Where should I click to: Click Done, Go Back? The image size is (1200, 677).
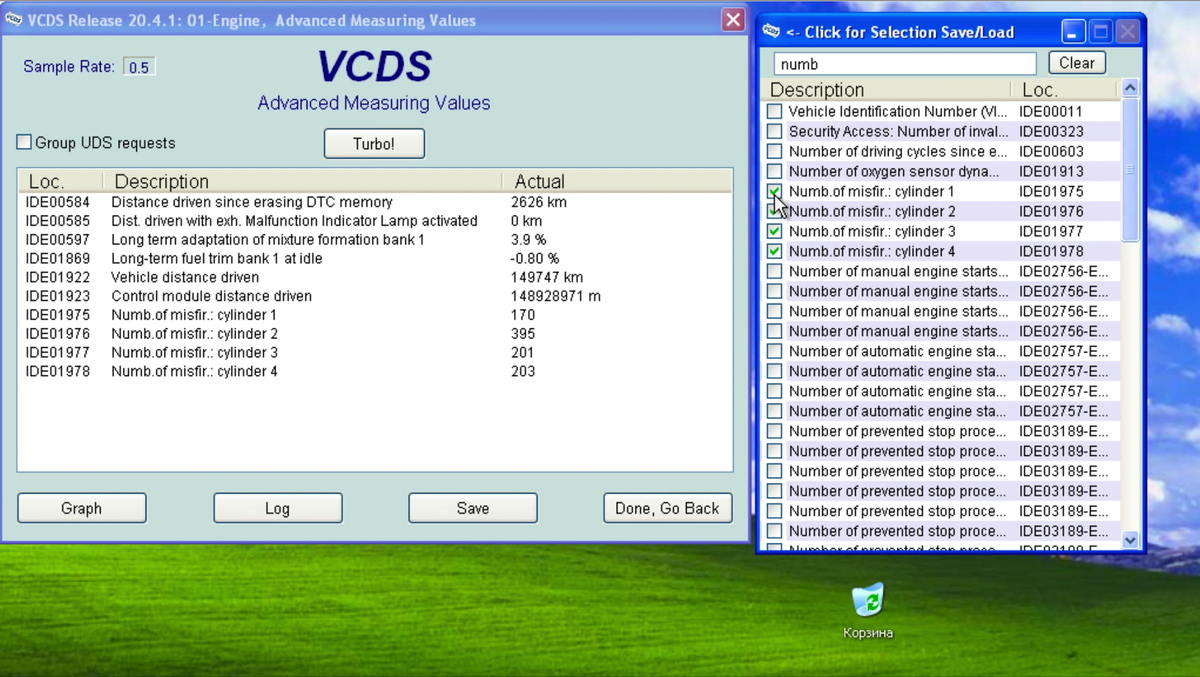click(668, 508)
